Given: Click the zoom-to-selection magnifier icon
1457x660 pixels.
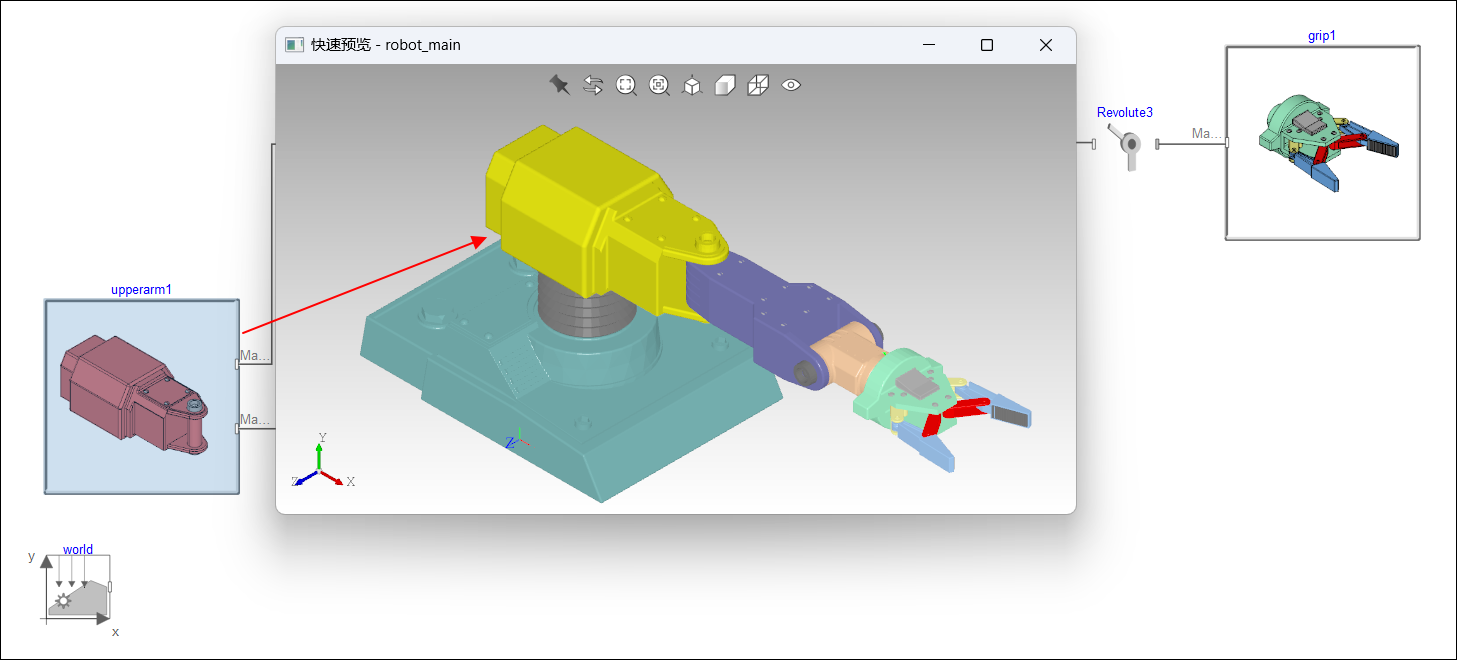Looking at the screenshot, I should pos(659,85).
